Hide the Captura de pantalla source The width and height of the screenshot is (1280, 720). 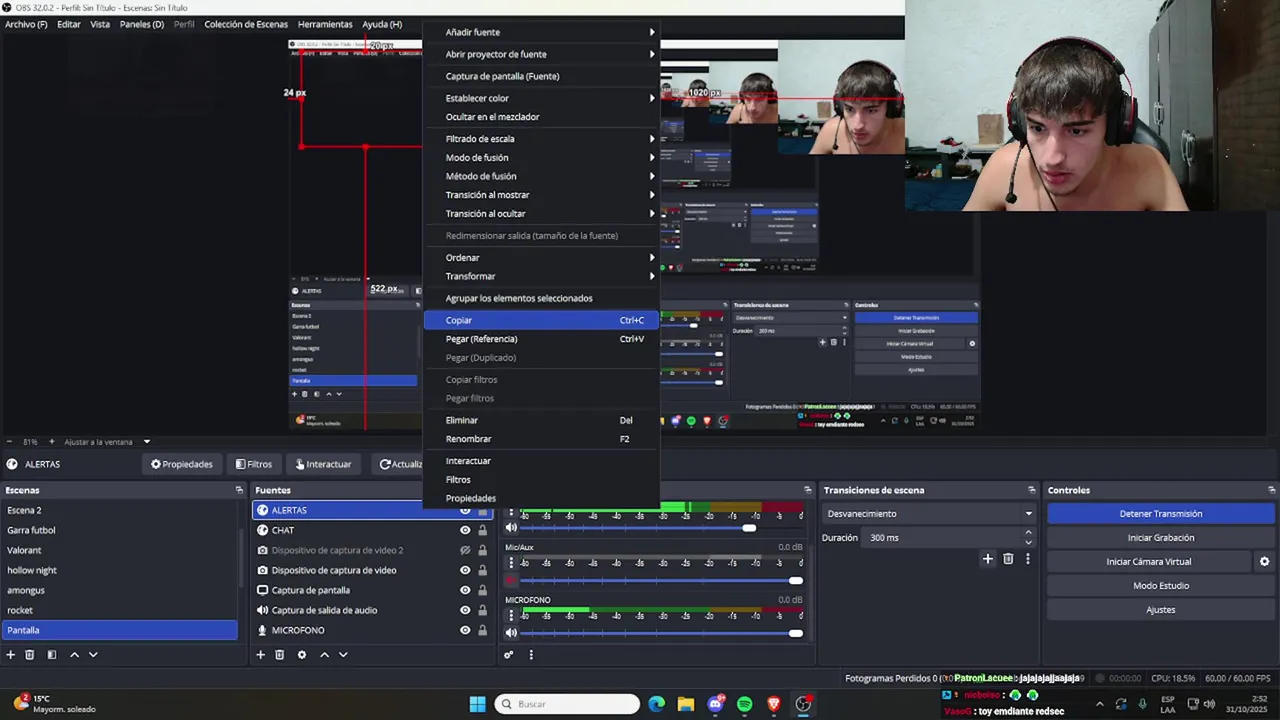click(x=465, y=590)
